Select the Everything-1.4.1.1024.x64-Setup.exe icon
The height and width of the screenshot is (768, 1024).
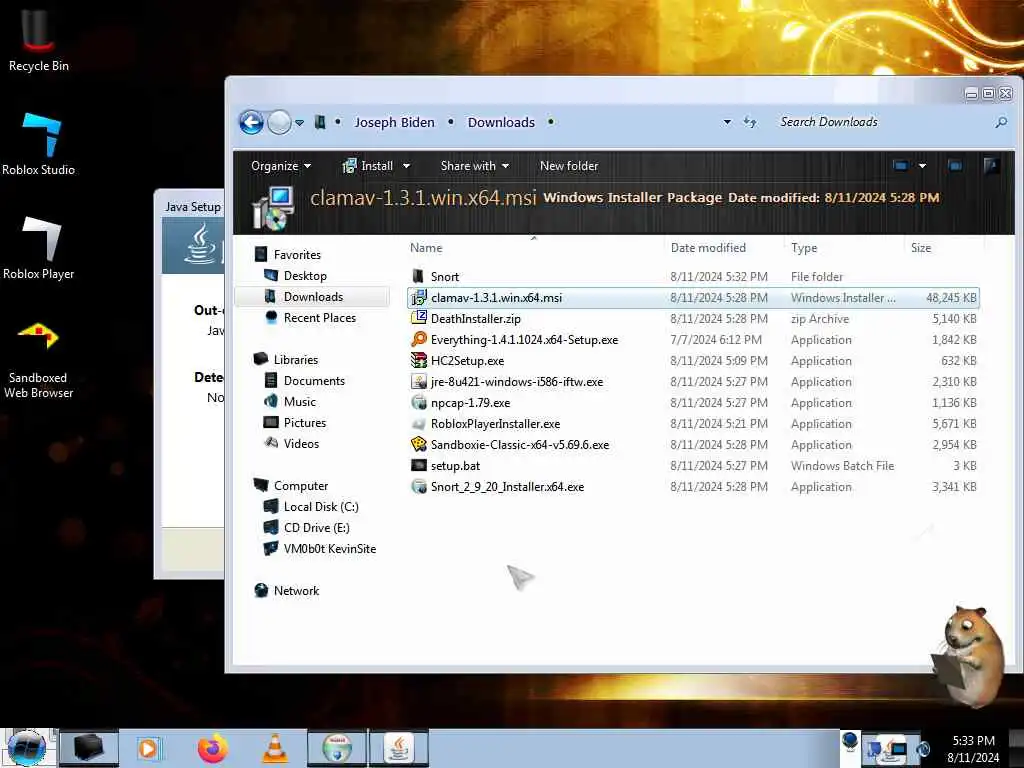click(419, 339)
